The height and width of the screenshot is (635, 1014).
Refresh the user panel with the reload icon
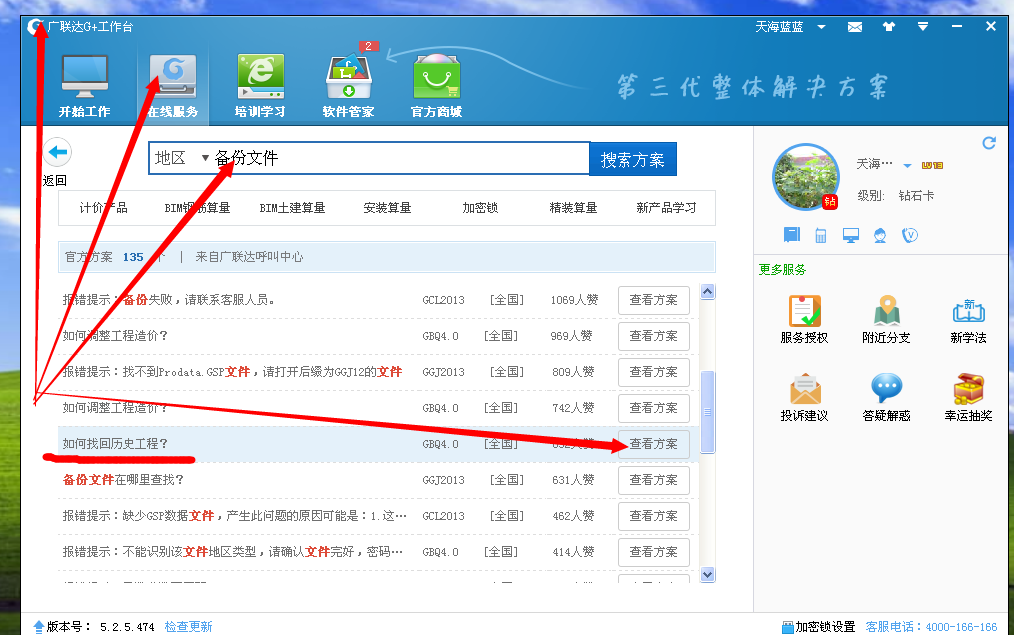point(989,143)
